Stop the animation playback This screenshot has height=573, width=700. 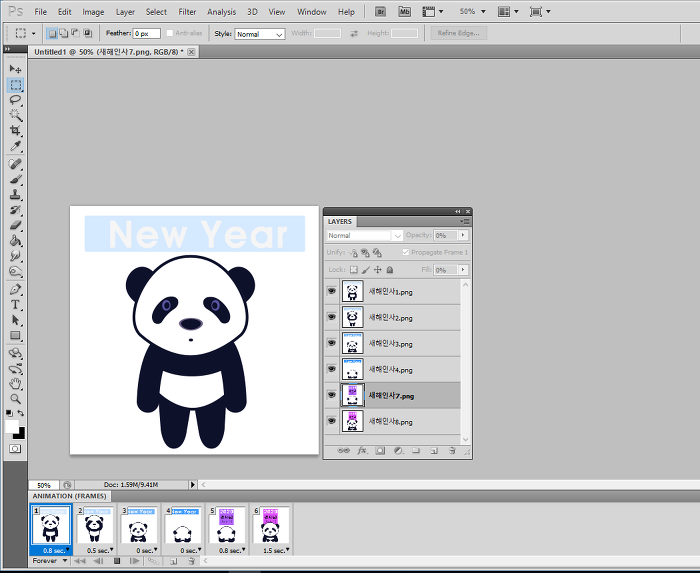pos(116,561)
